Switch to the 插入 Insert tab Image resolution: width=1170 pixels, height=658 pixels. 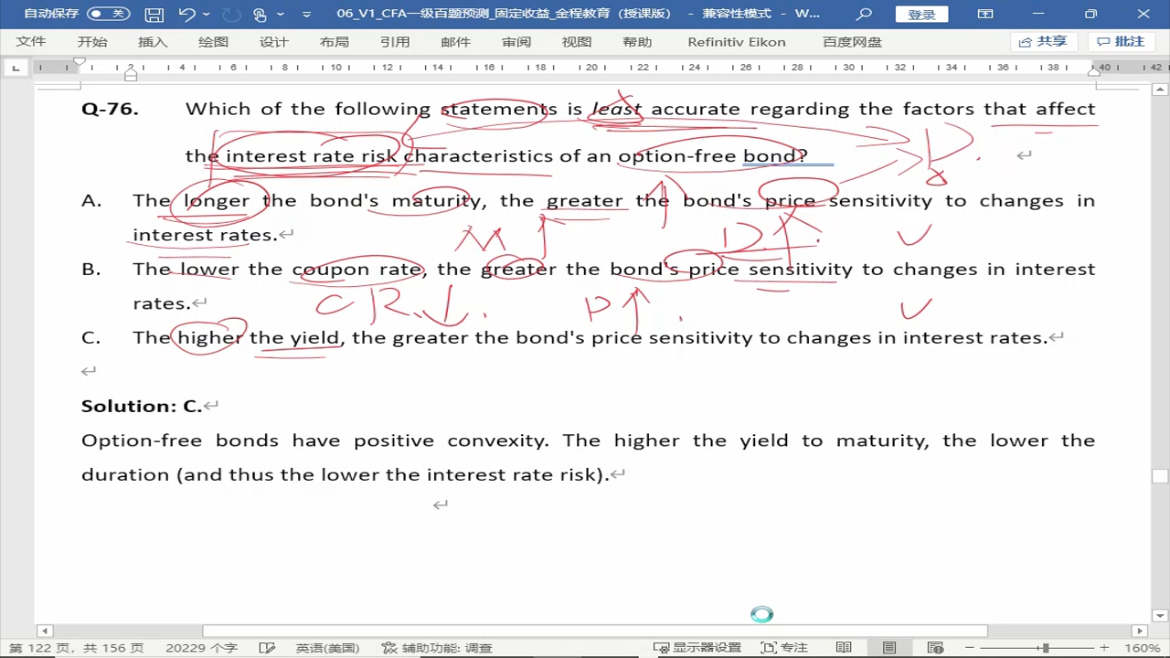152,42
